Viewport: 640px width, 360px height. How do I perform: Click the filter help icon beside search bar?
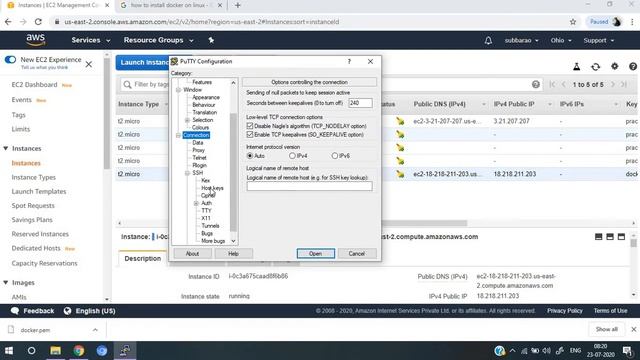(x=536, y=84)
